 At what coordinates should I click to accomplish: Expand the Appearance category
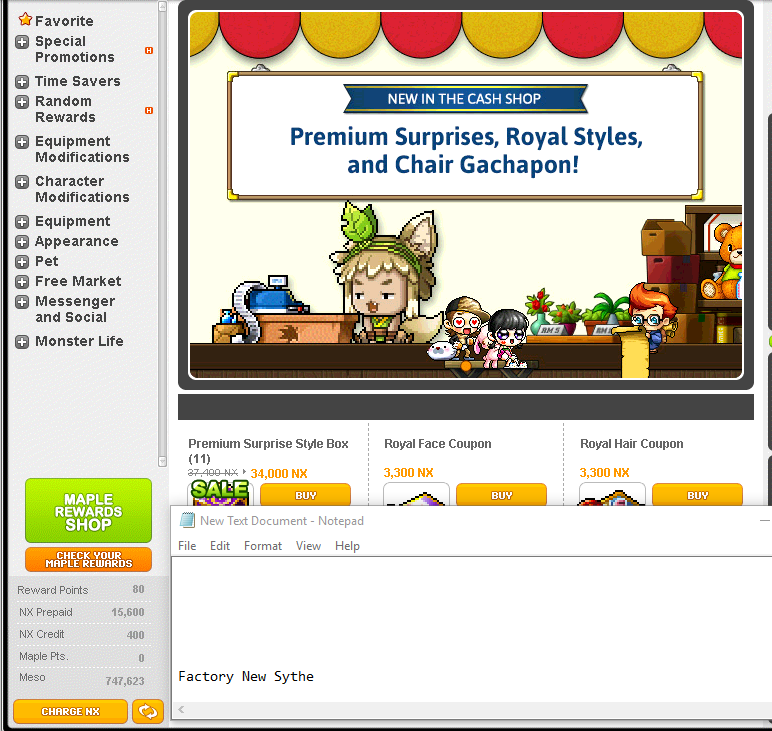pyautogui.click(x=22, y=242)
